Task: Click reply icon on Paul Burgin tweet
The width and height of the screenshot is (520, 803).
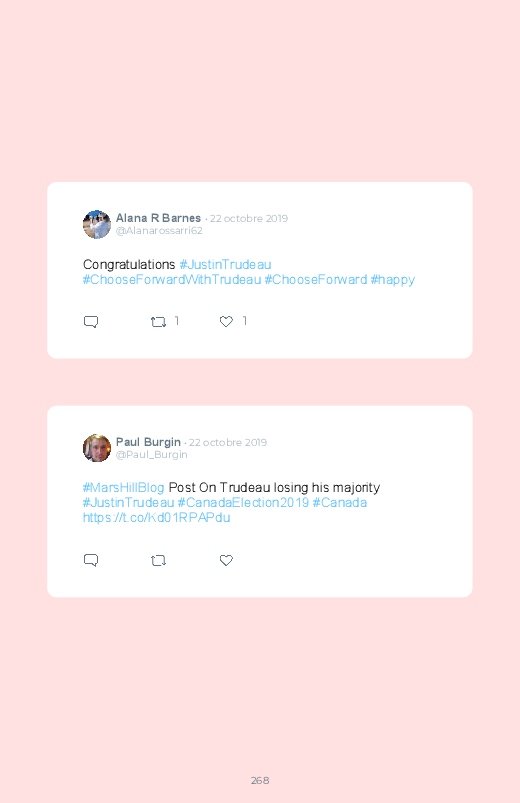Action: 91,560
